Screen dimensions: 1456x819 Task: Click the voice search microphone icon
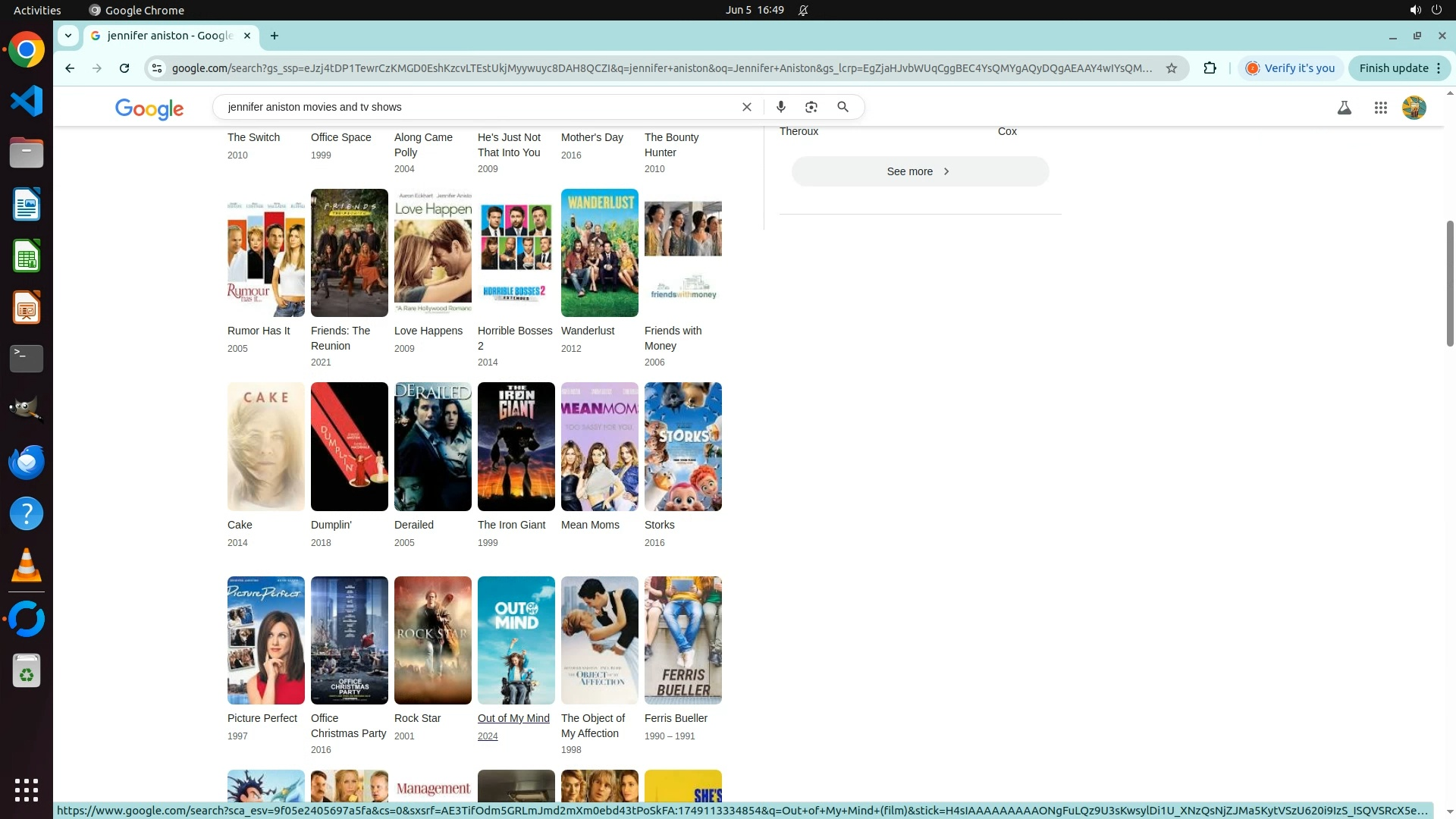pyautogui.click(x=780, y=107)
